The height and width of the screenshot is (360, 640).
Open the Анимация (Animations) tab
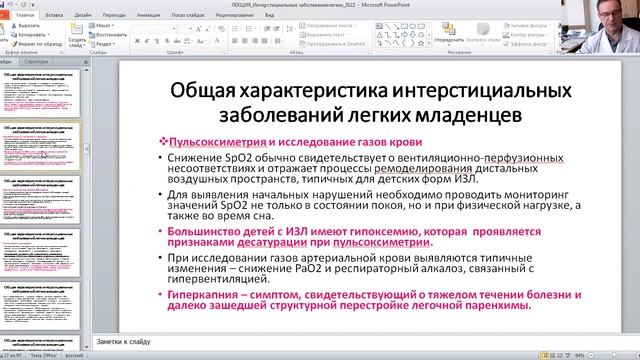click(148, 15)
